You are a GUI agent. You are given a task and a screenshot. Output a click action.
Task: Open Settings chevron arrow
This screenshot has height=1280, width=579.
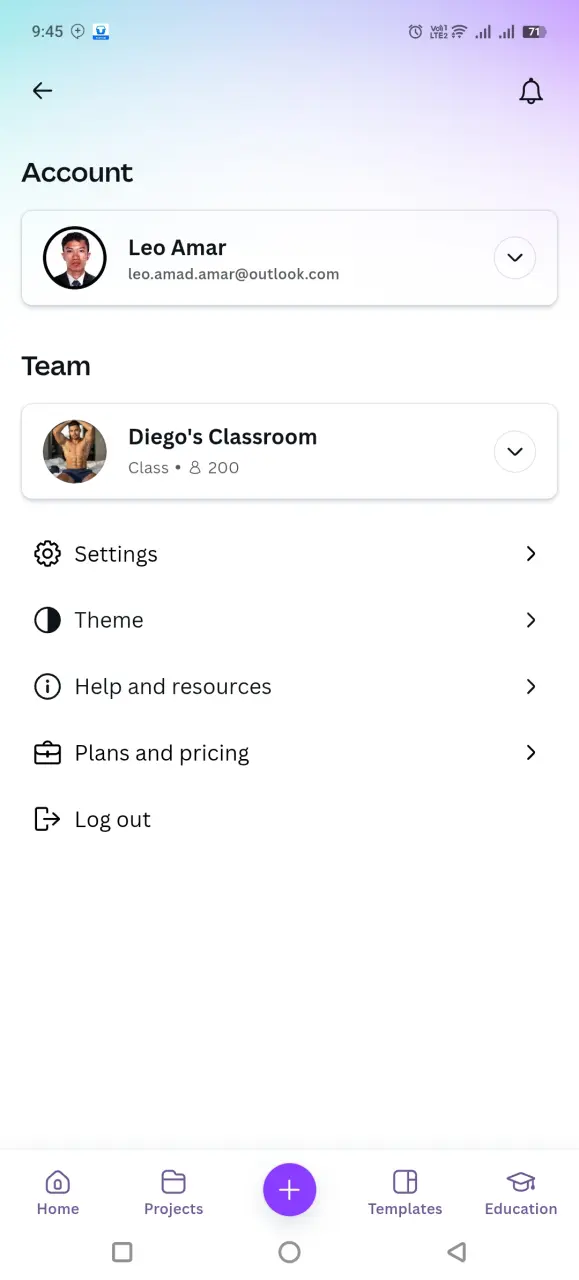click(531, 554)
